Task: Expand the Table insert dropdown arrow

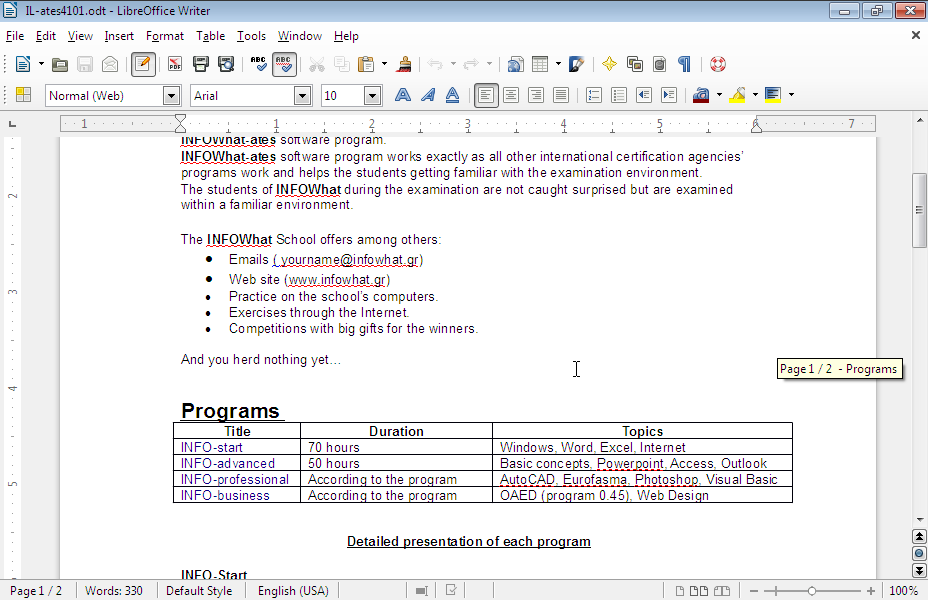Action: pos(558,64)
